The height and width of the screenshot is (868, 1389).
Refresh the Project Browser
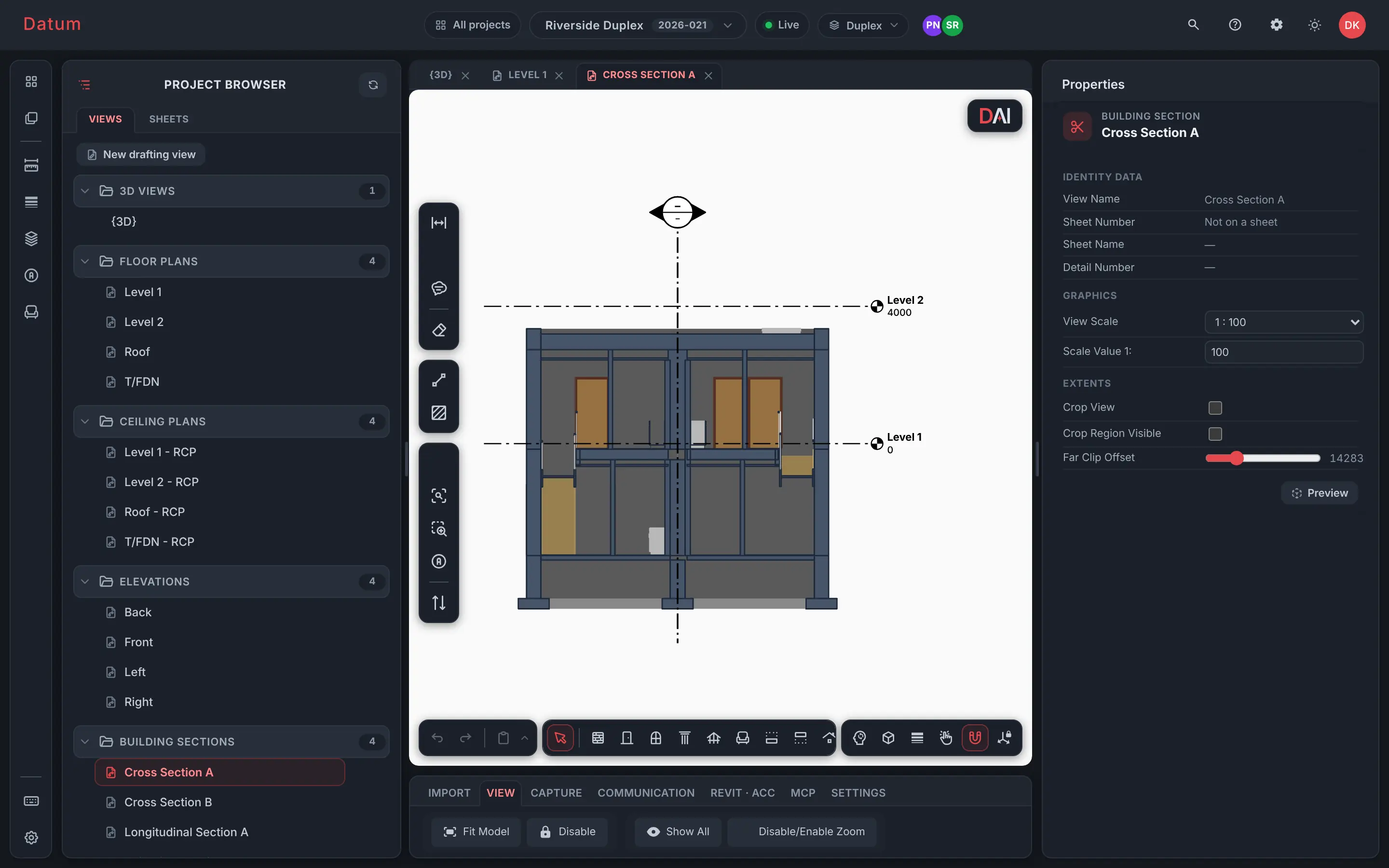(373, 85)
